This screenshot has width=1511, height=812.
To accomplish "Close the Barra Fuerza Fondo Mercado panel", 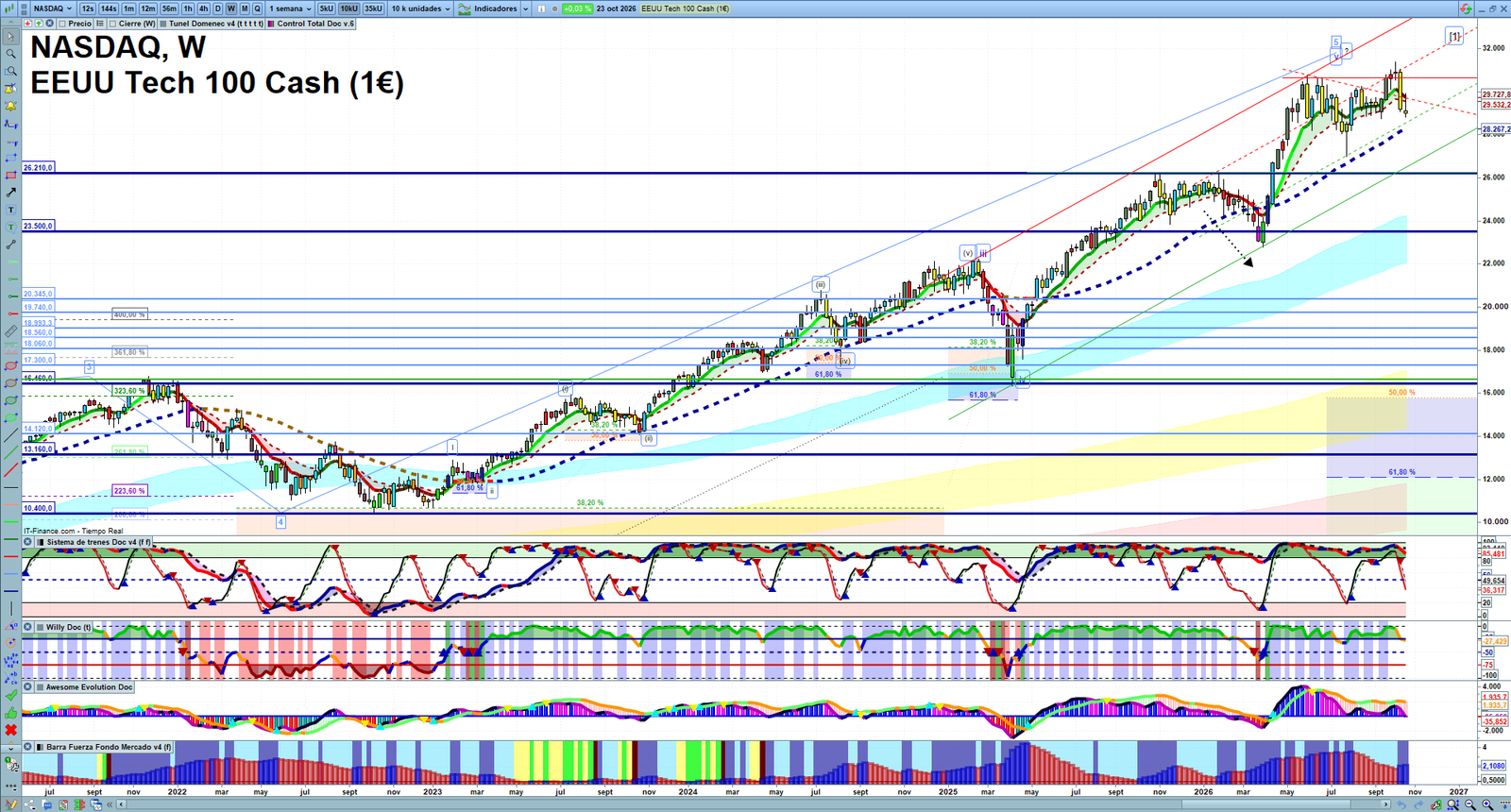I will pos(28,747).
